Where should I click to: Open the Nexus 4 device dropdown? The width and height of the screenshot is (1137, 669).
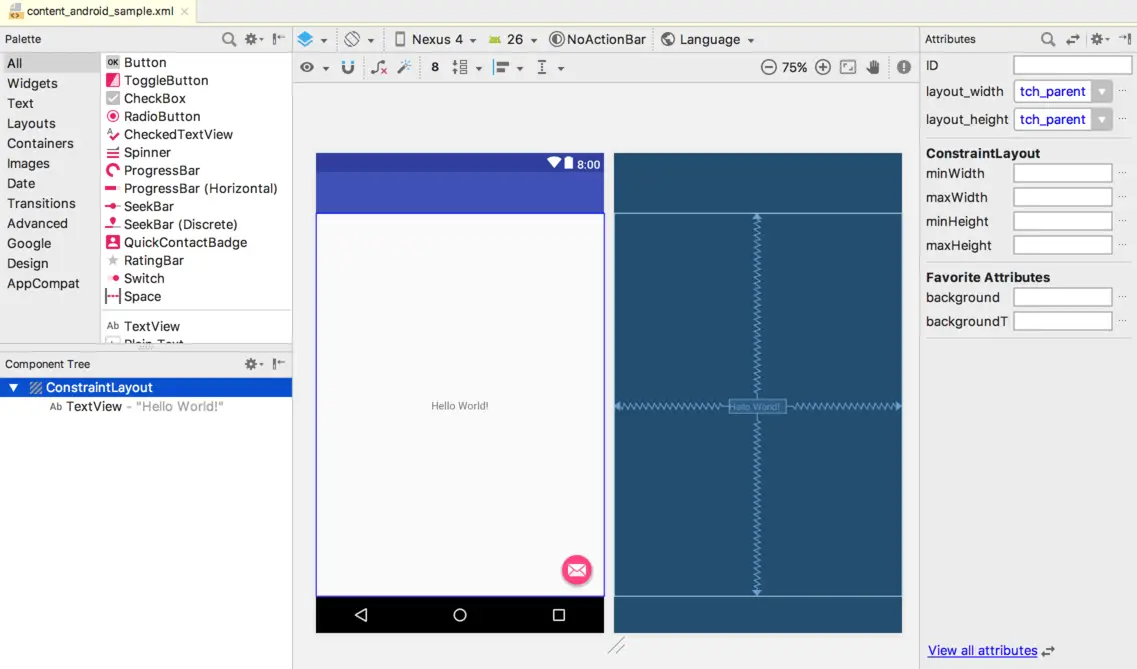431,40
